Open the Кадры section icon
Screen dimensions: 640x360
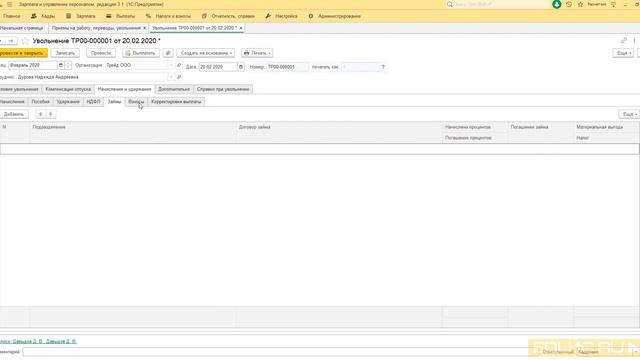[34, 16]
